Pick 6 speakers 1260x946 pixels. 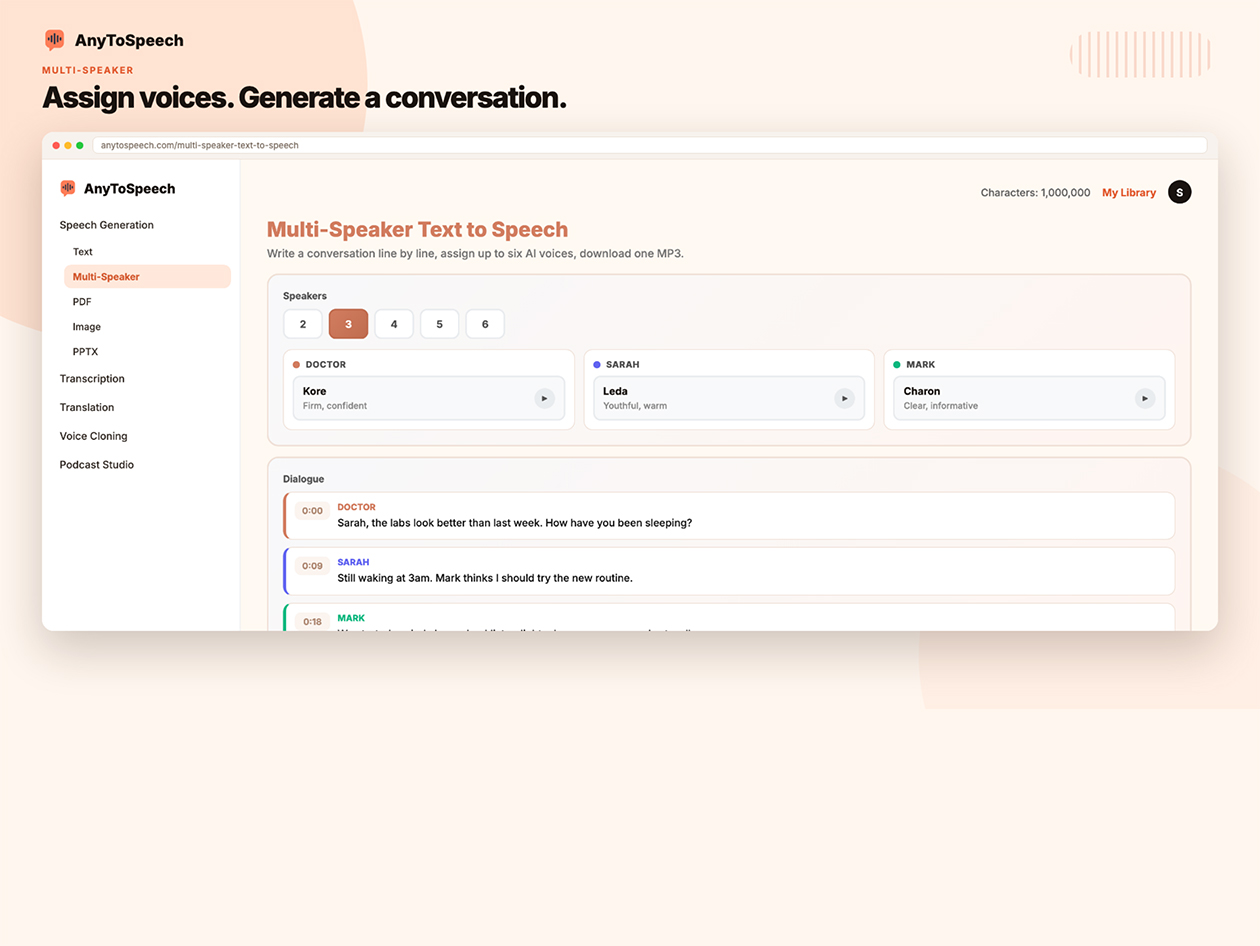[485, 324]
